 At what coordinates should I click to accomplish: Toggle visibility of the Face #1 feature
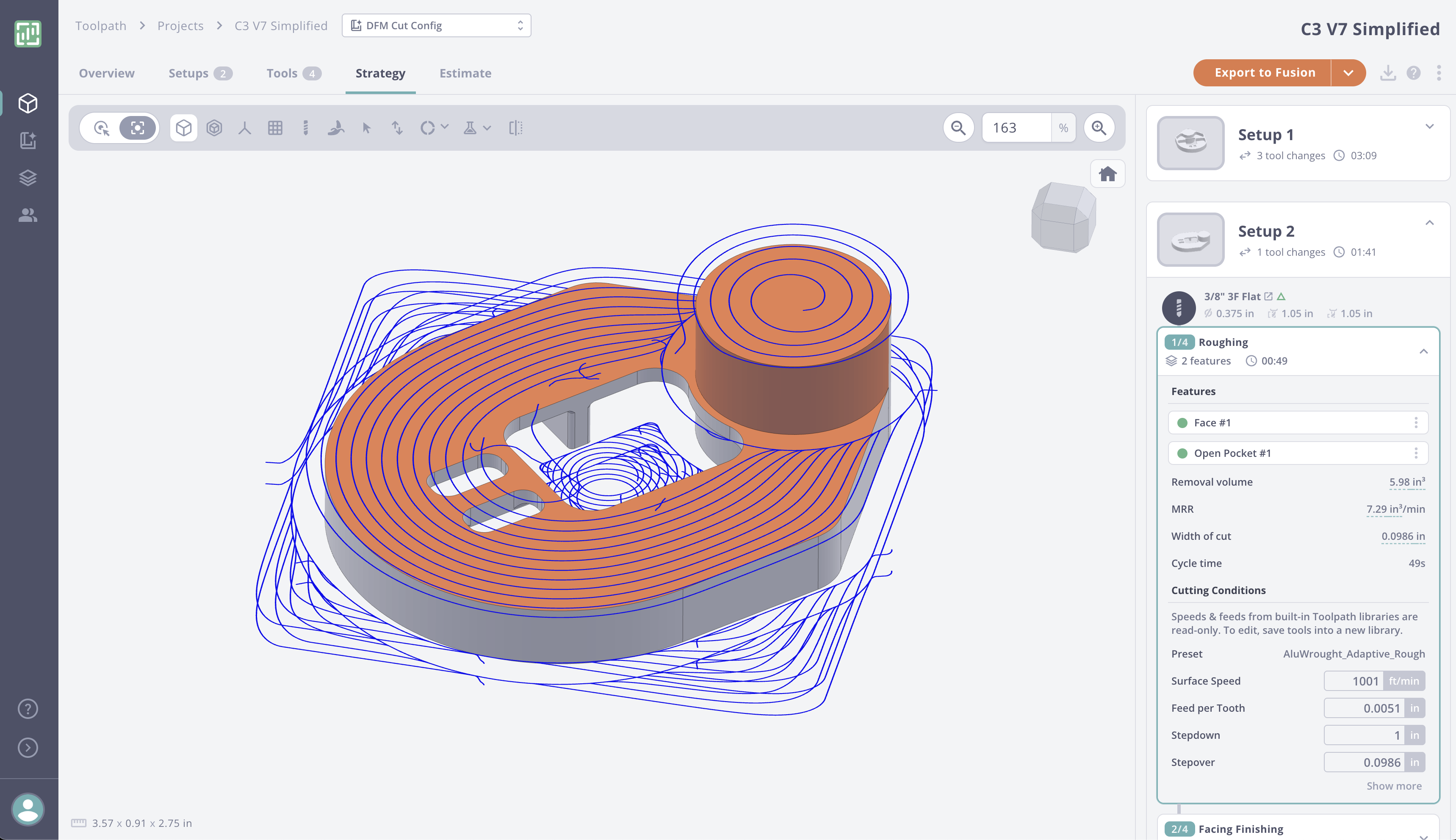click(x=1182, y=422)
